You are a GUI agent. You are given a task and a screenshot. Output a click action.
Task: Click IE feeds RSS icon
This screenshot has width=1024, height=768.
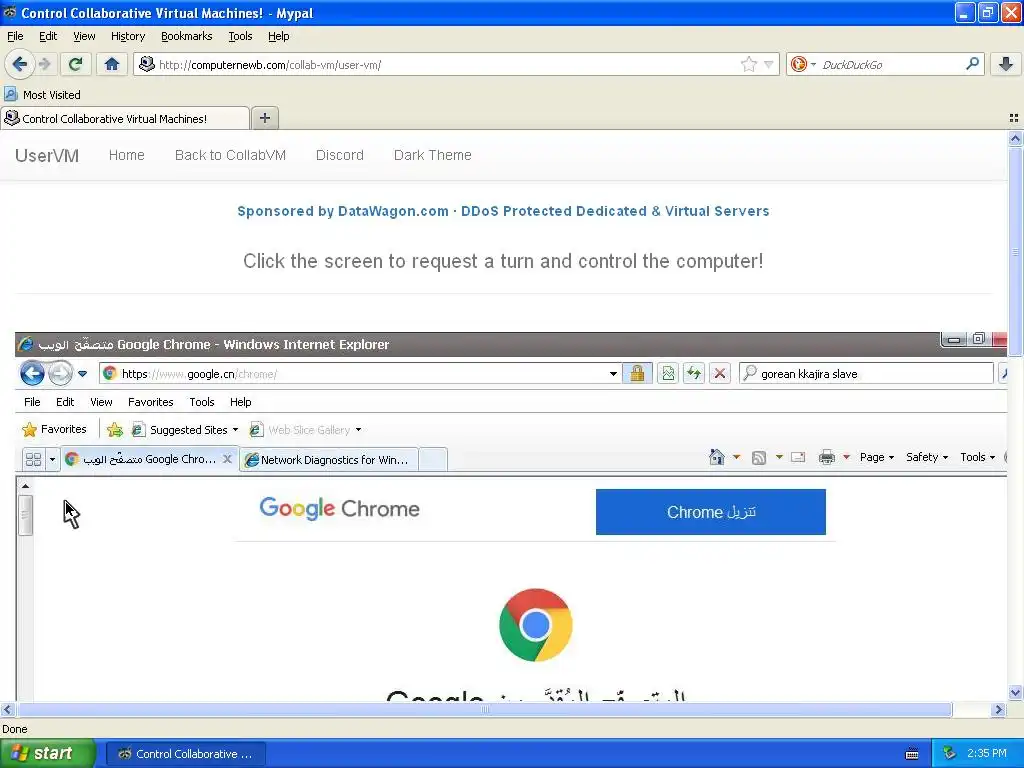[759, 458]
